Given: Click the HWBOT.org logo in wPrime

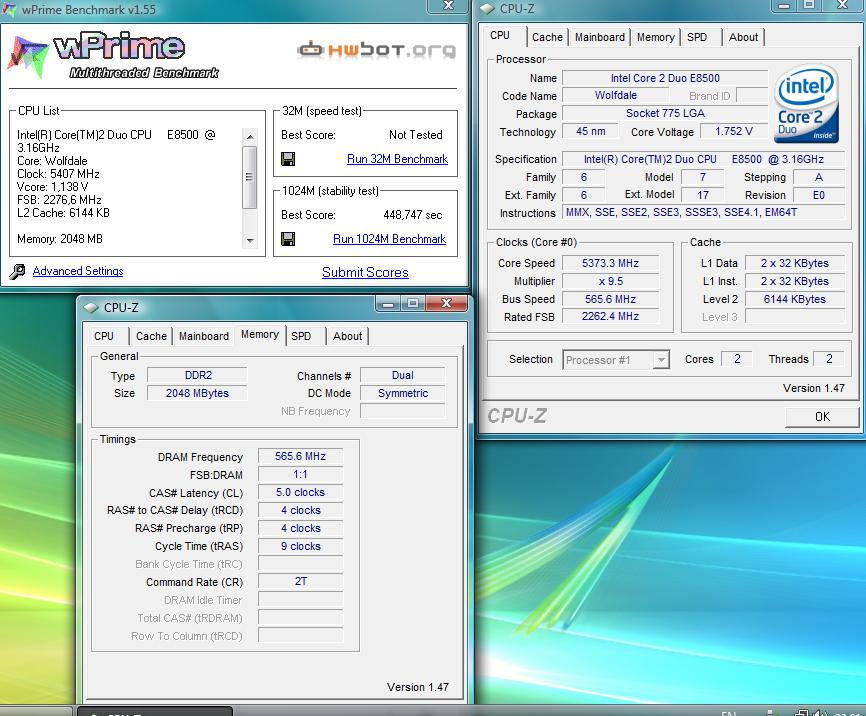Looking at the screenshot, I should (377, 50).
